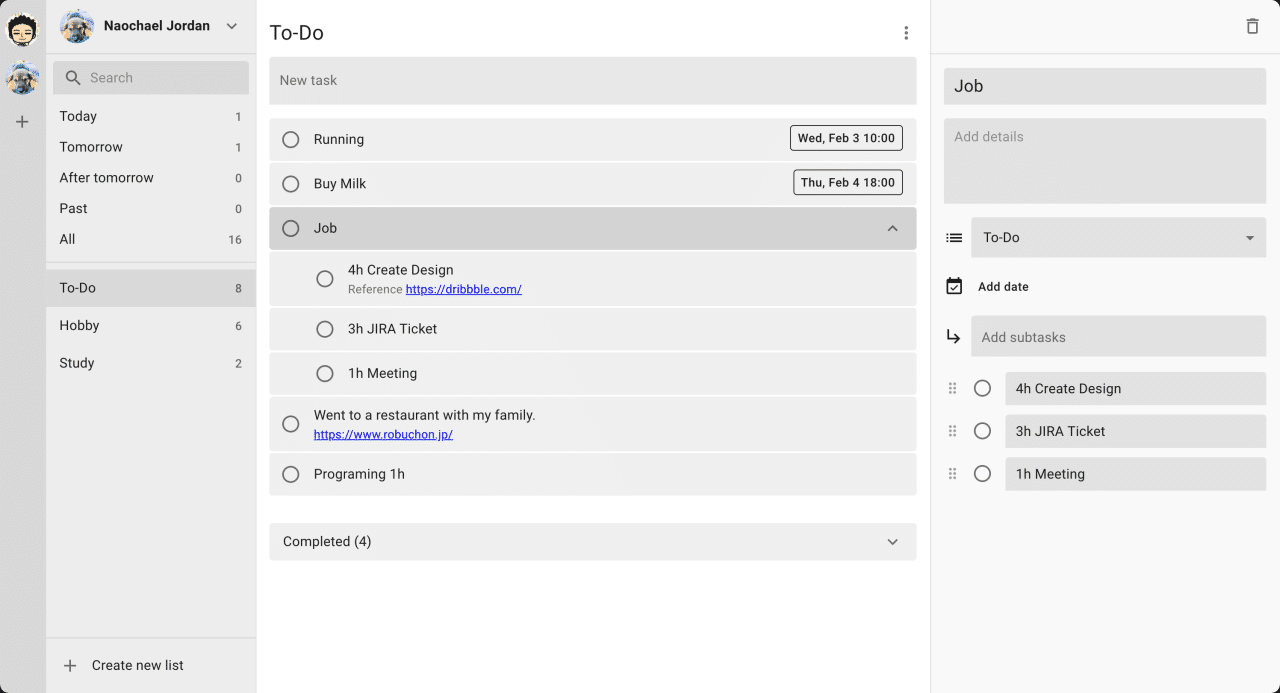Click the New task input field
This screenshot has width=1280, height=693.
coord(592,80)
